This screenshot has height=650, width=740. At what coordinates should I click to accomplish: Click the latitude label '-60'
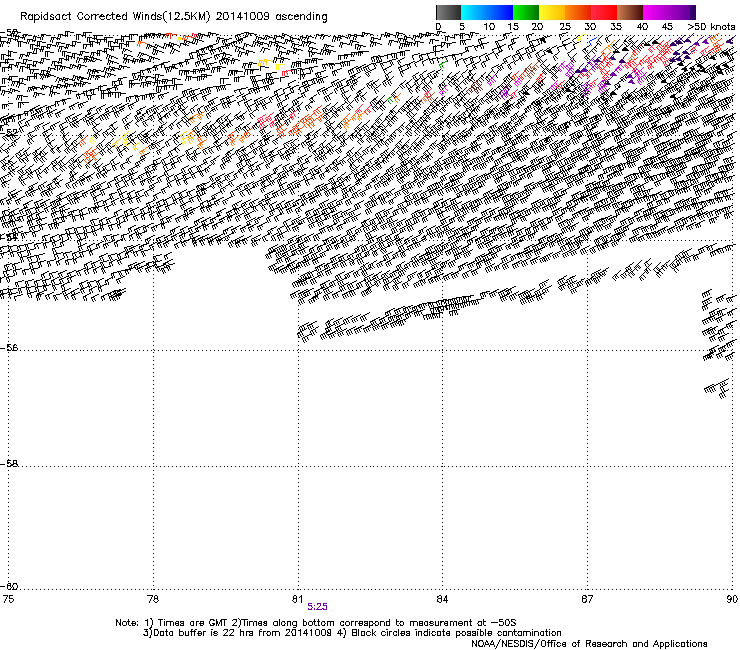[9, 587]
